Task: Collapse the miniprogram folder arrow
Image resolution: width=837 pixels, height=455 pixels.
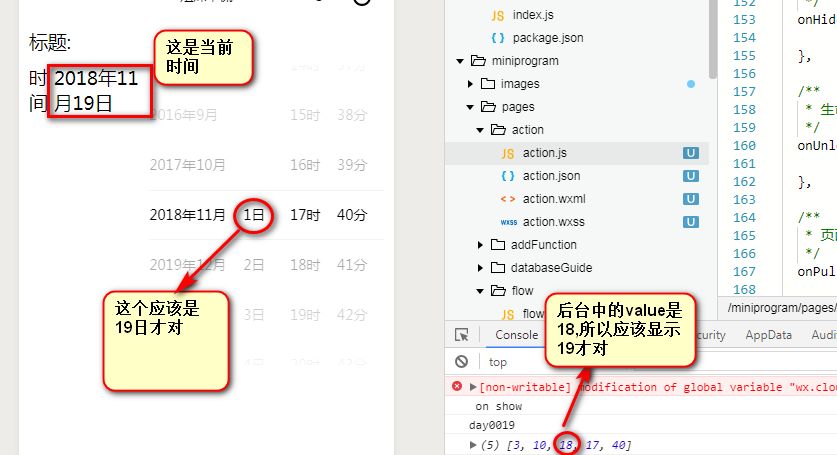Action: pos(460,61)
